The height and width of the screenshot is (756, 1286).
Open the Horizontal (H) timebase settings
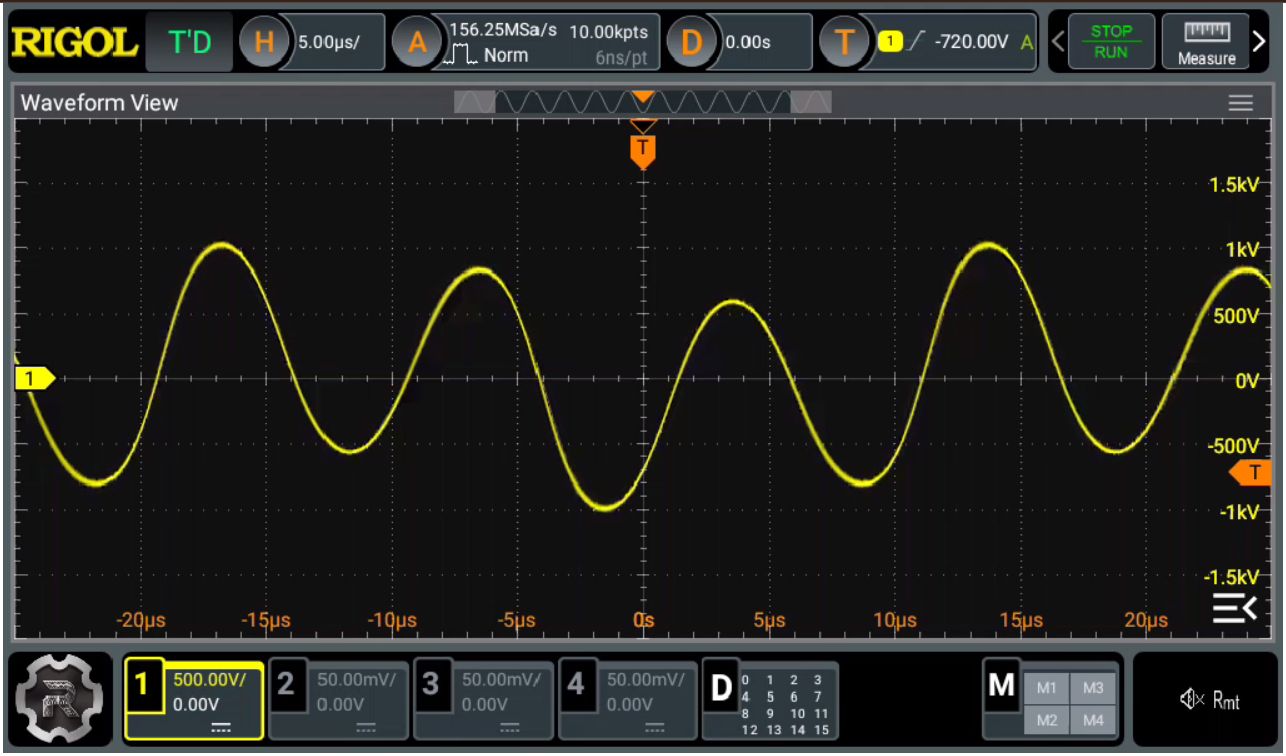pyautogui.click(x=264, y=42)
